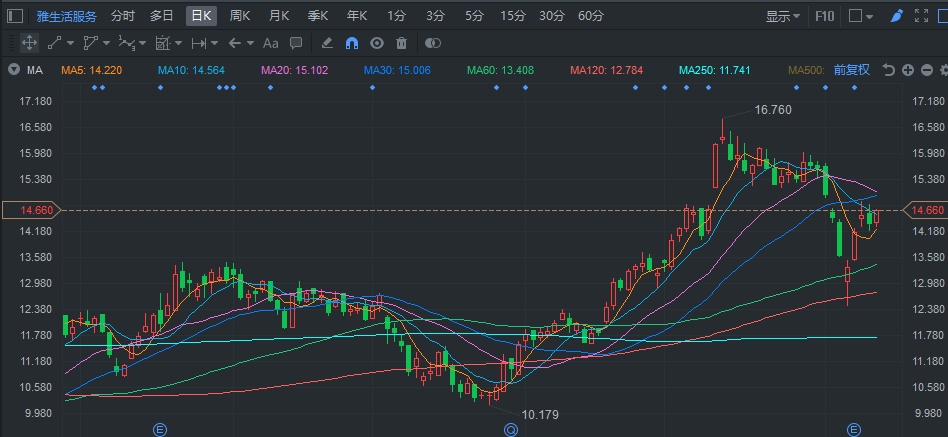Switch to 1分 one-minute chart
The image size is (948, 437).
(397, 16)
